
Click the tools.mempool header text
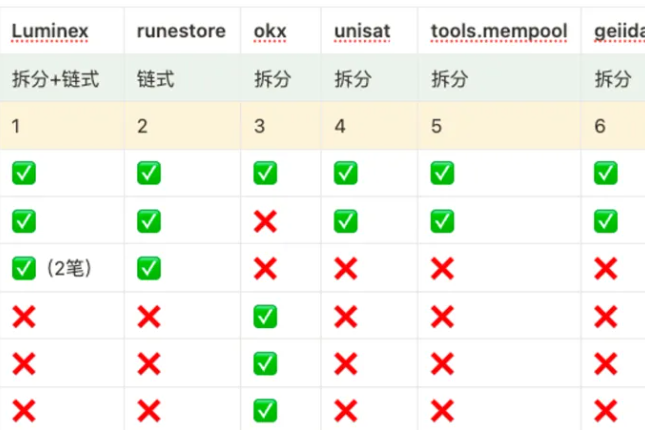click(x=489, y=32)
